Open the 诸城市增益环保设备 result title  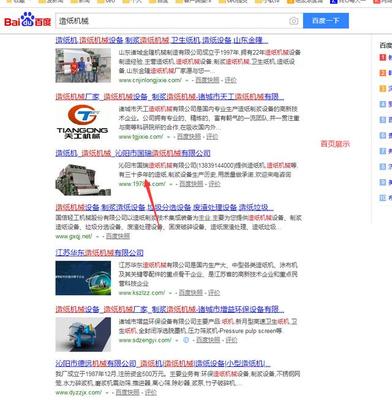pos(170,309)
